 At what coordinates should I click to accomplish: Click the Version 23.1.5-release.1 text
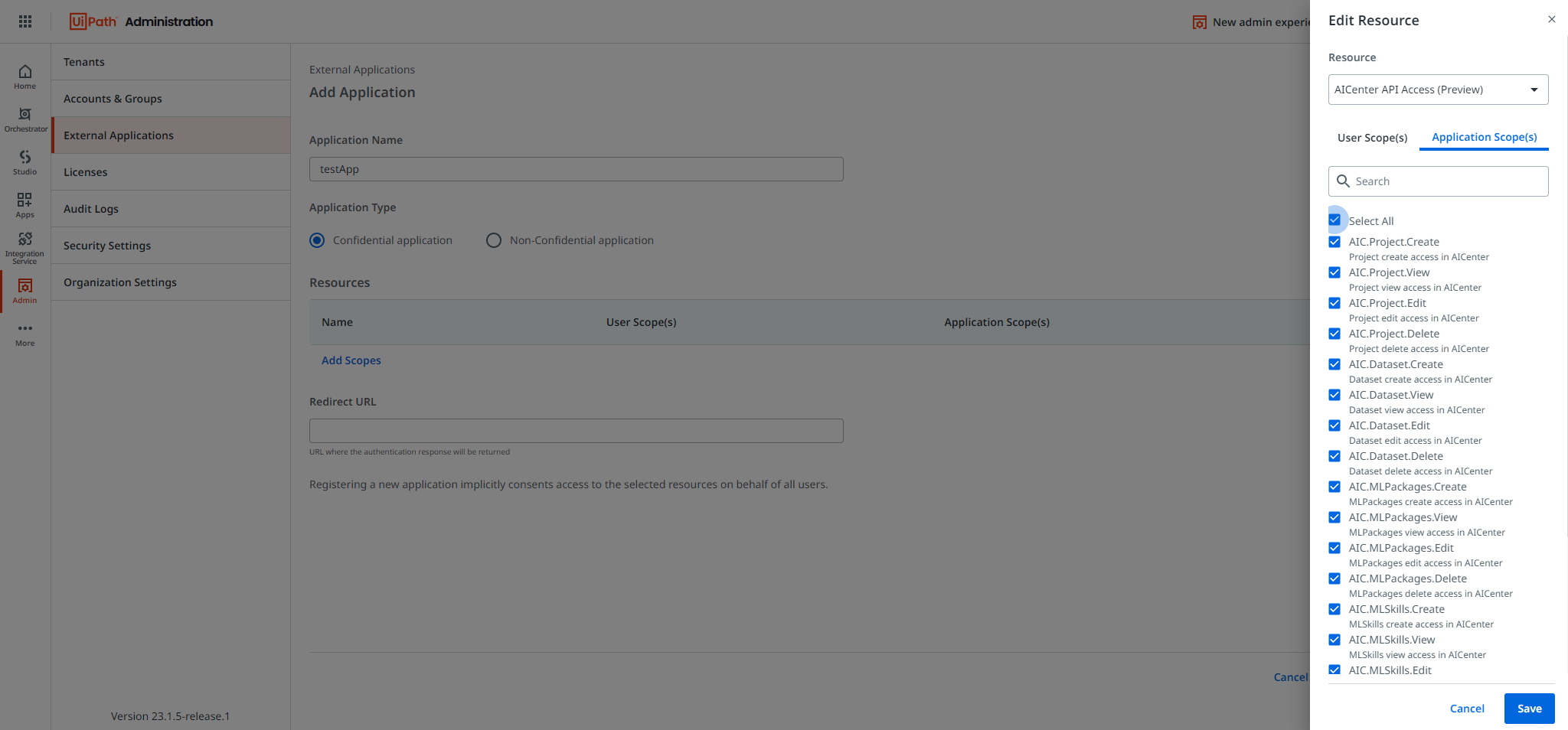(170, 716)
